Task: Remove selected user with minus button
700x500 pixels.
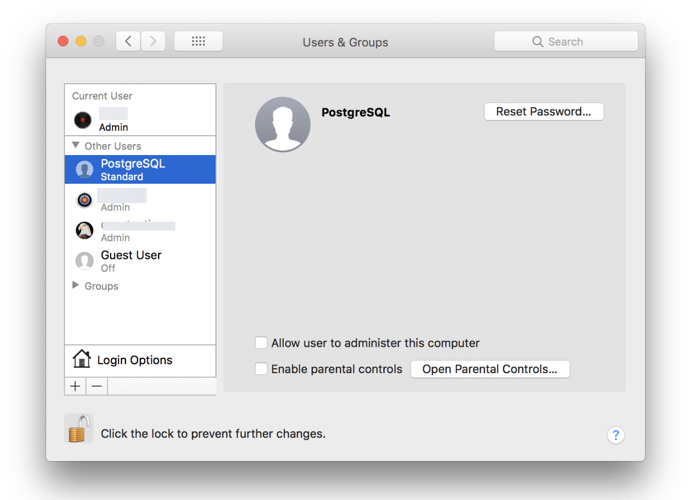Action: [97, 386]
